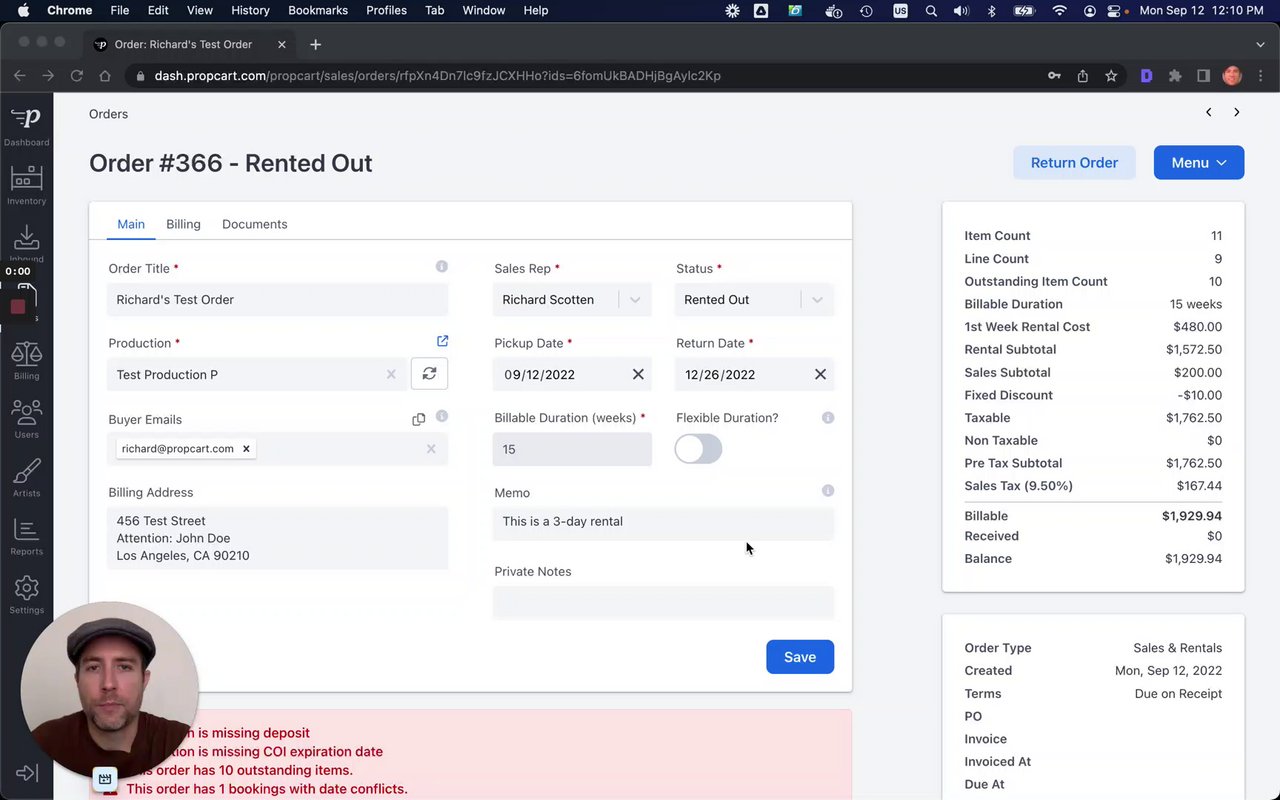Copy buyer emails with the copy icon

(418, 419)
